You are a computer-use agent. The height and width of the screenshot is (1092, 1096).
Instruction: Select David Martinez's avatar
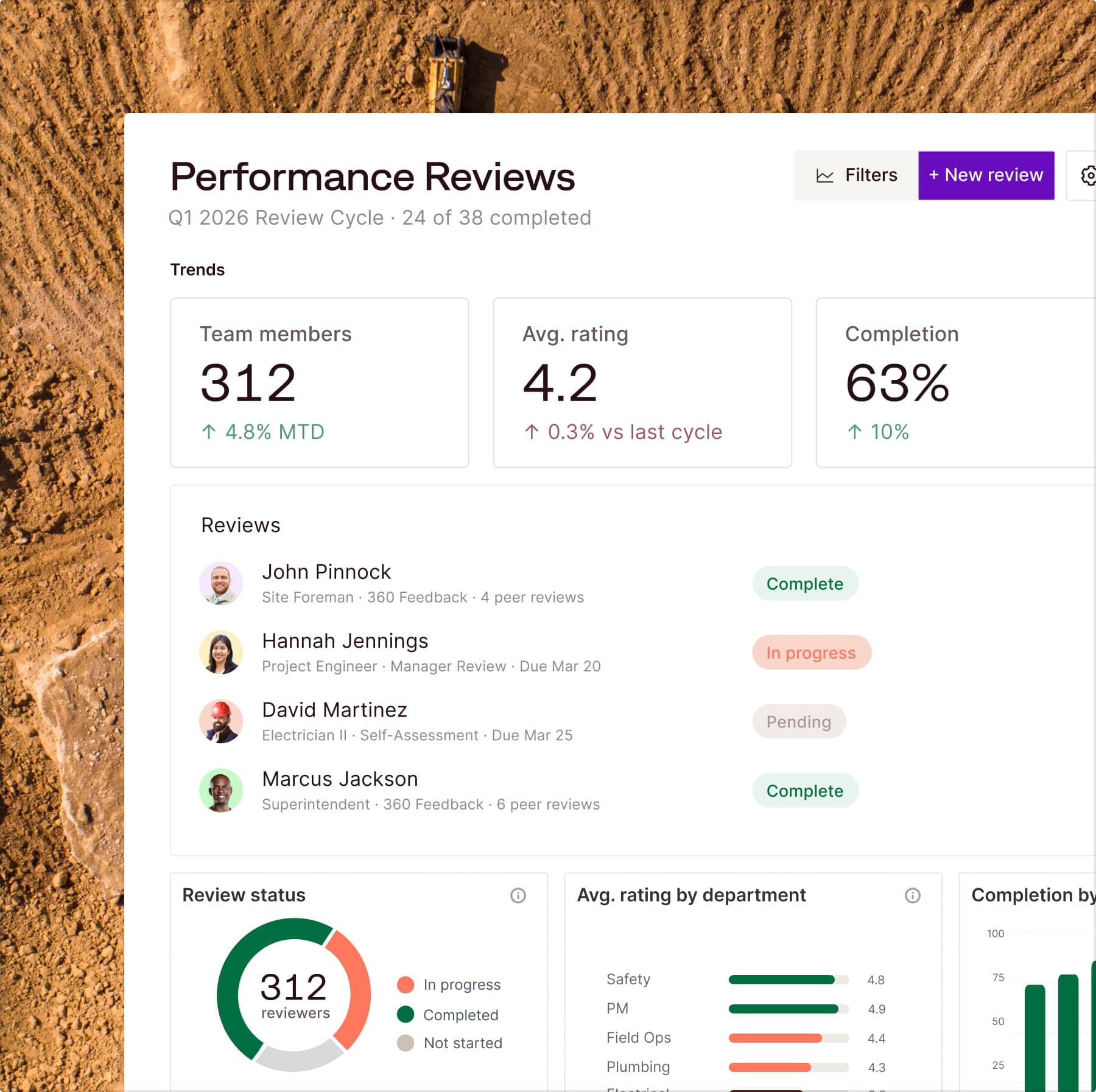point(221,721)
